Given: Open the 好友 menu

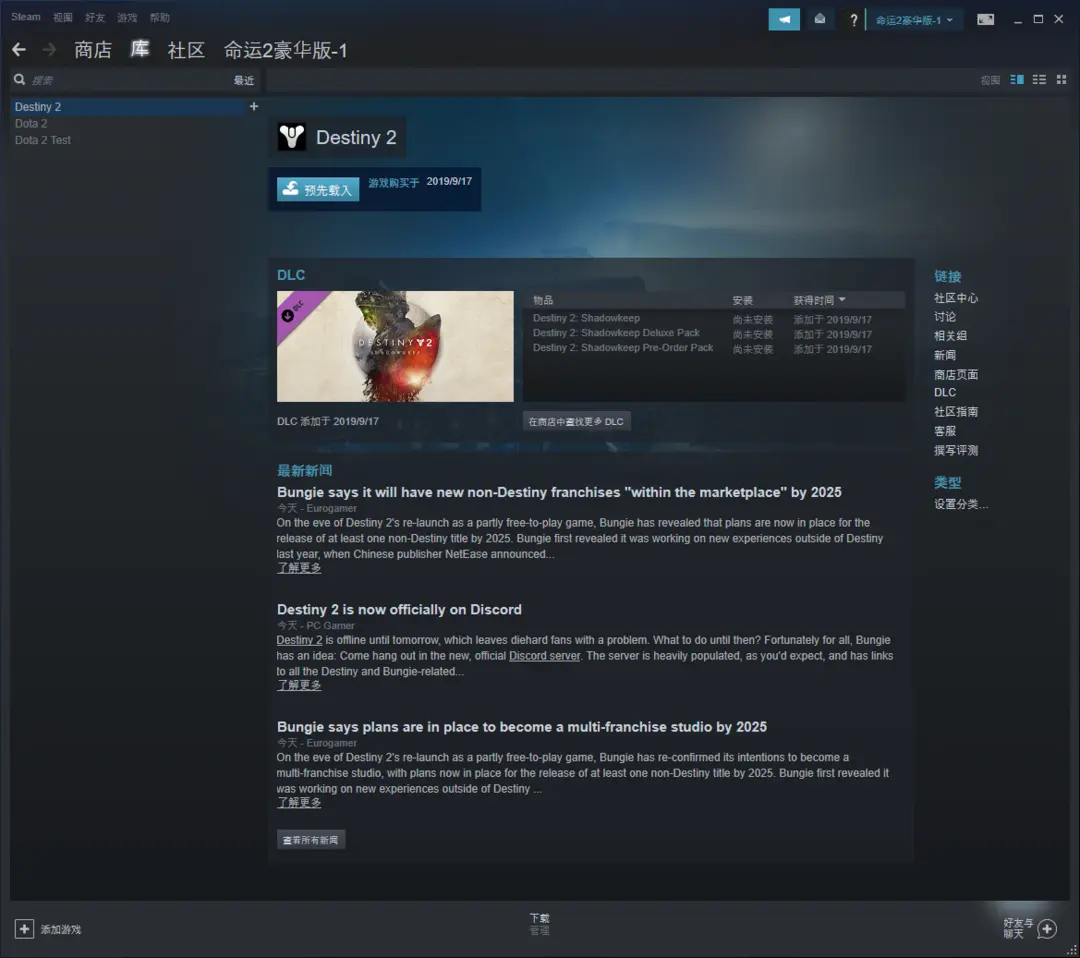Looking at the screenshot, I should pos(95,18).
